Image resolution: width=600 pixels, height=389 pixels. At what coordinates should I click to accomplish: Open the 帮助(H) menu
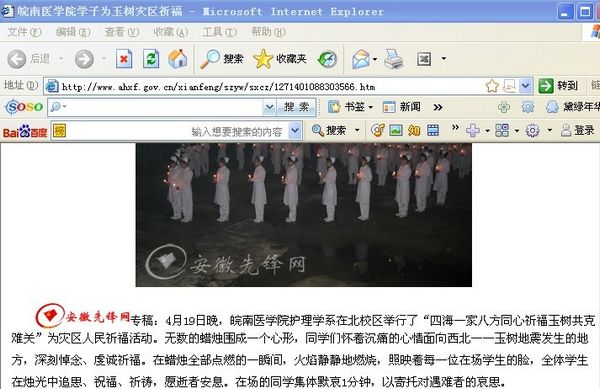coord(268,32)
